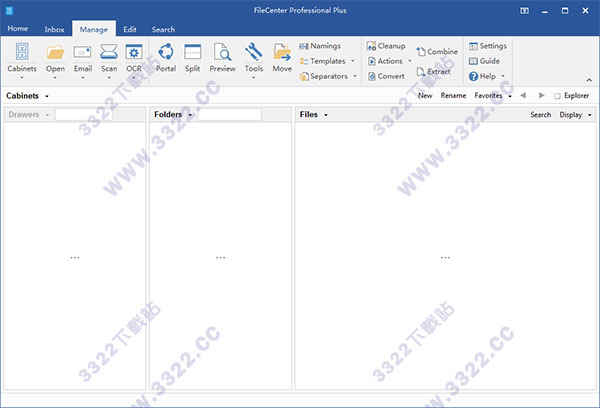Image resolution: width=600 pixels, height=408 pixels.
Task: Click the Folders filter input field
Action: pos(230,115)
